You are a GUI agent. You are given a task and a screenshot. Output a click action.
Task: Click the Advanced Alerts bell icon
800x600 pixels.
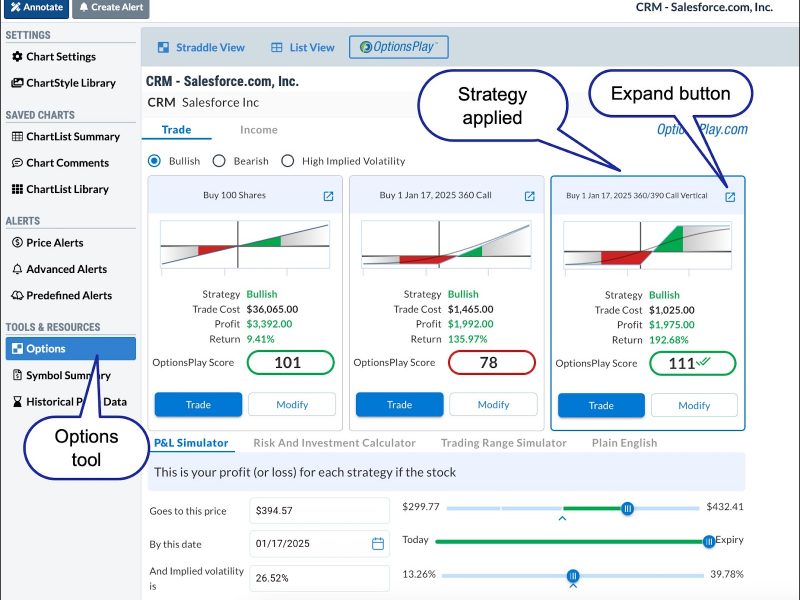click(x=17, y=269)
